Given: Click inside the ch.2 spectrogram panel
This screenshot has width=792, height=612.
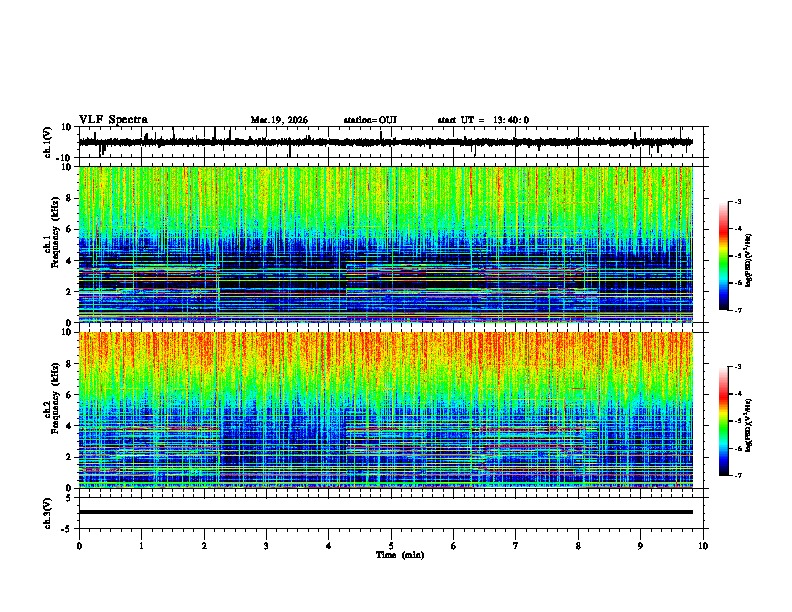Looking at the screenshot, I should pyautogui.click(x=386, y=410).
